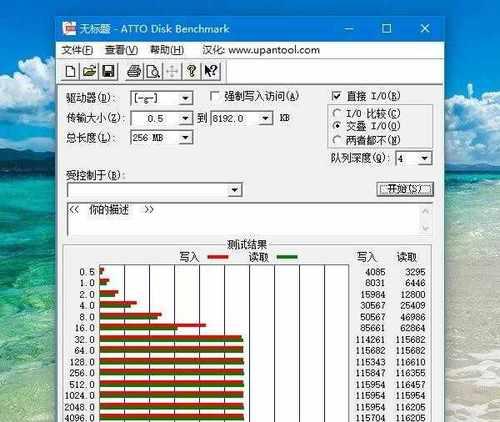
Task: Click the 开始(S) start button
Action: pyautogui.click(x=405, y=189)
